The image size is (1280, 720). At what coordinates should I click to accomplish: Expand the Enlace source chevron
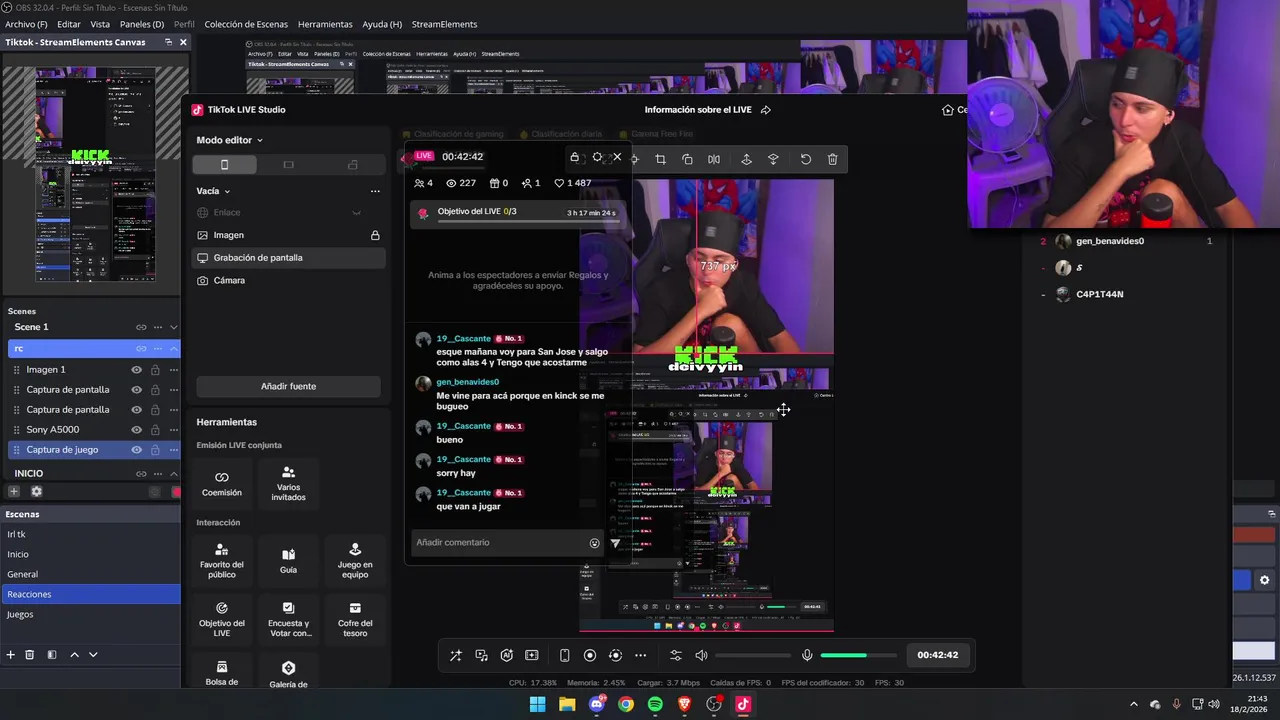tap(356, 213)
